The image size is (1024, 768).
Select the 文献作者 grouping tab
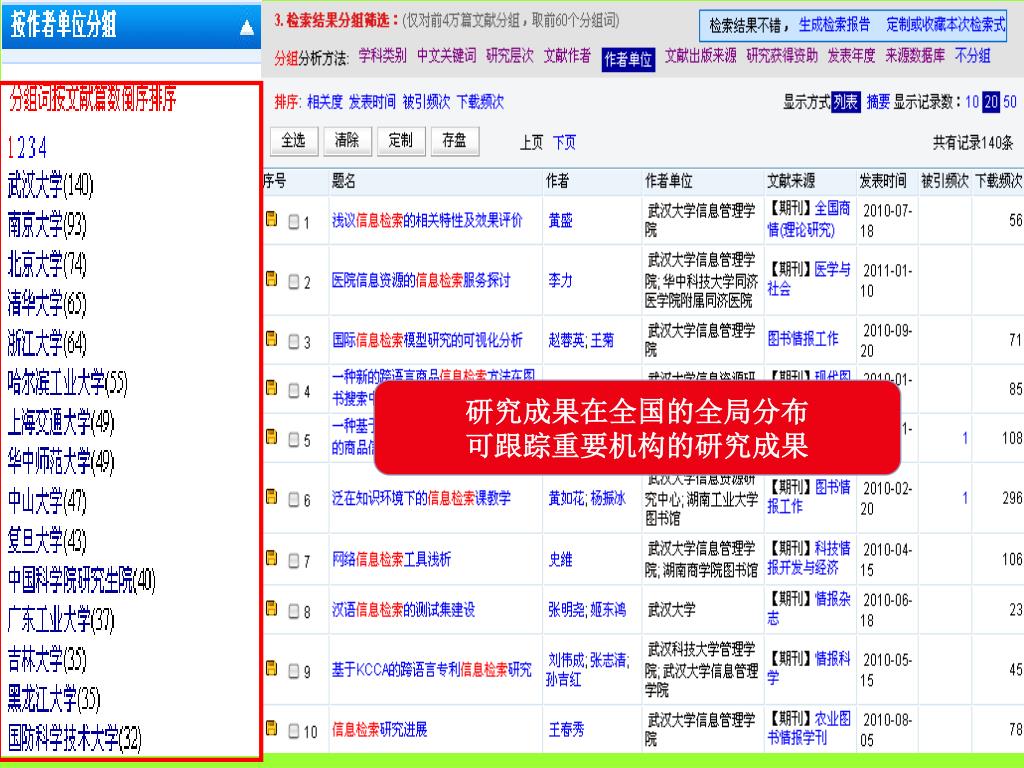coord(567,56)
